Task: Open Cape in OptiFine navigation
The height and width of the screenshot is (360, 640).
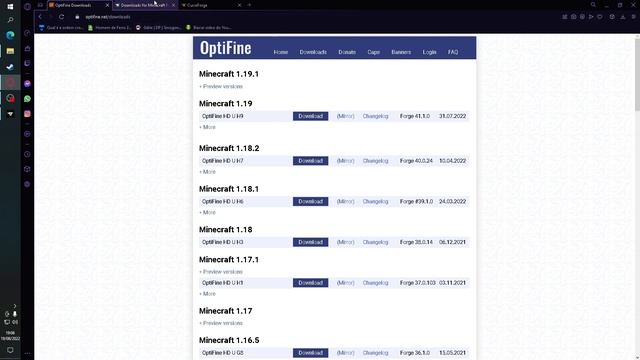Action: (x=373, y=52)
